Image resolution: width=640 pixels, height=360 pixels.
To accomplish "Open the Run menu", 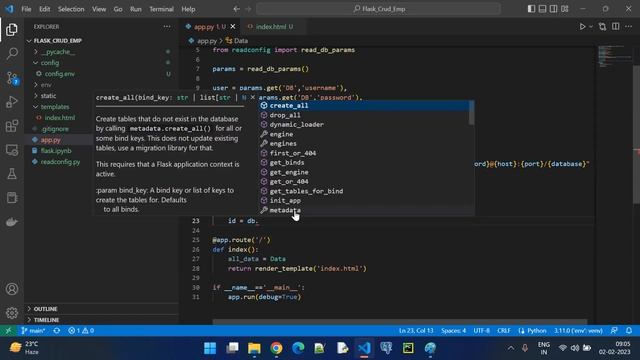I will pyautogui.click(x=136, y=9).
